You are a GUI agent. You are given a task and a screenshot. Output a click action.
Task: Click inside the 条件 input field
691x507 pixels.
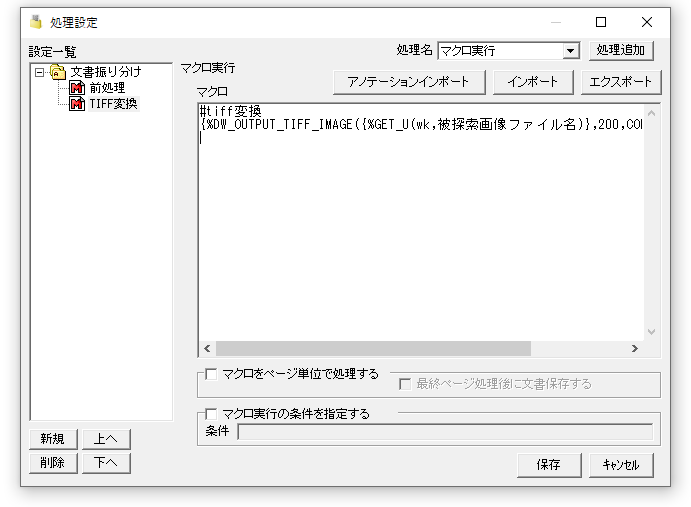(x=445, y=432)
